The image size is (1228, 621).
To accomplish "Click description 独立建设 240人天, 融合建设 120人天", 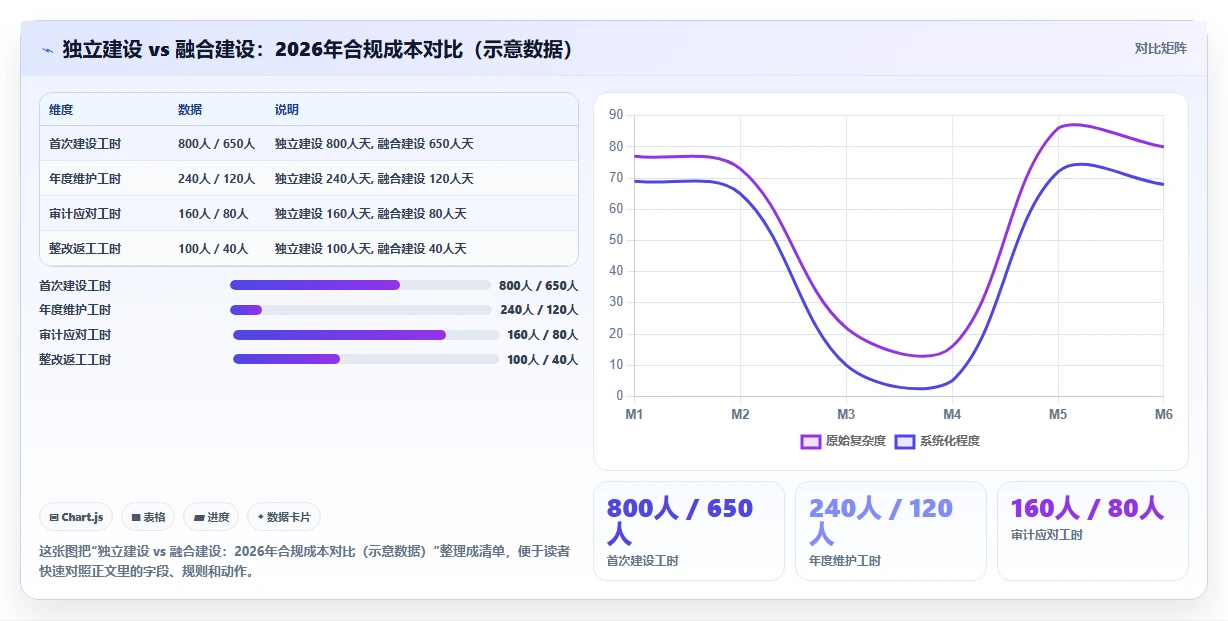I will 374,179.
